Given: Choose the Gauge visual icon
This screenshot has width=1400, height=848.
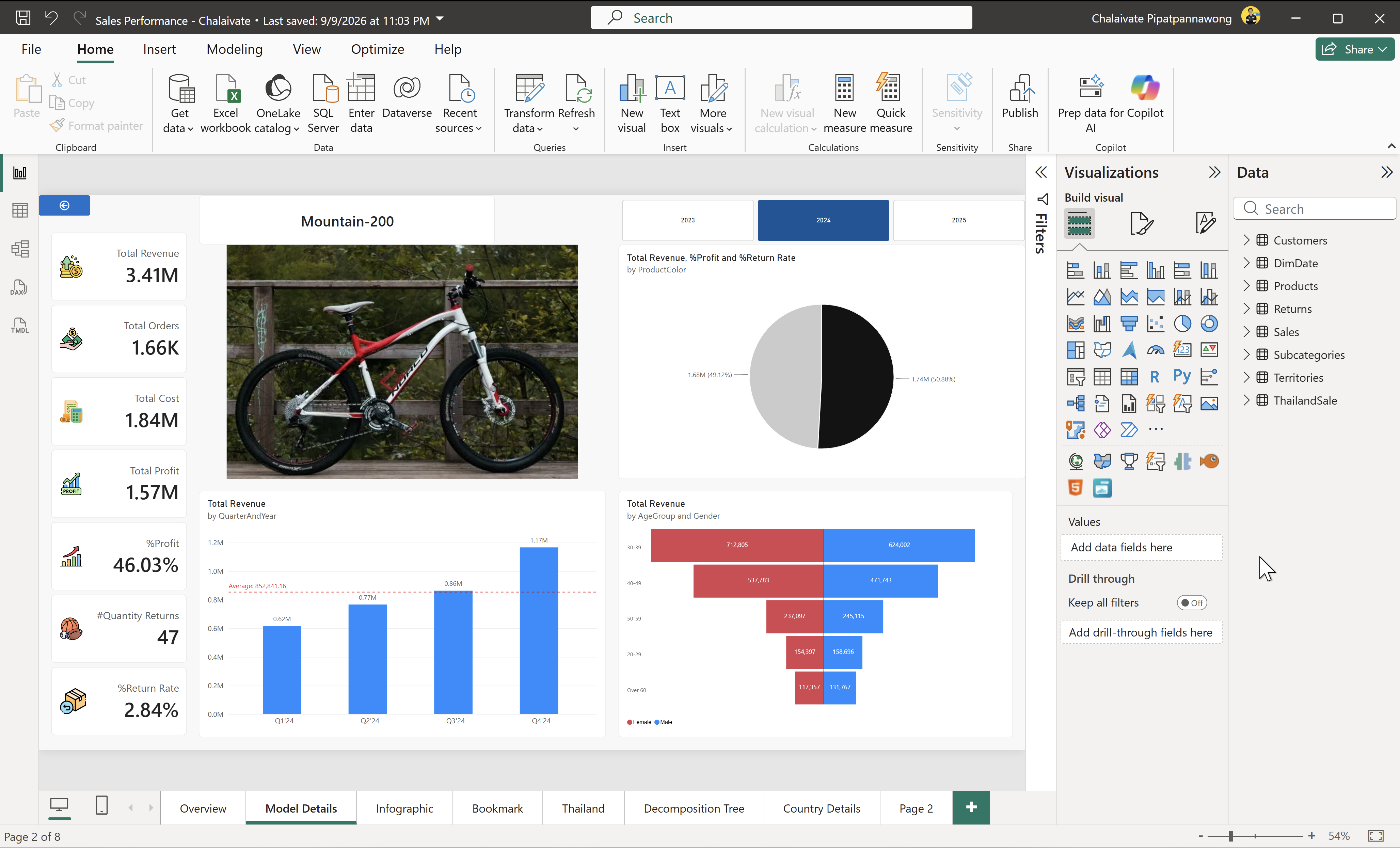Looking at the screenshot, I should pos(1155,350).
